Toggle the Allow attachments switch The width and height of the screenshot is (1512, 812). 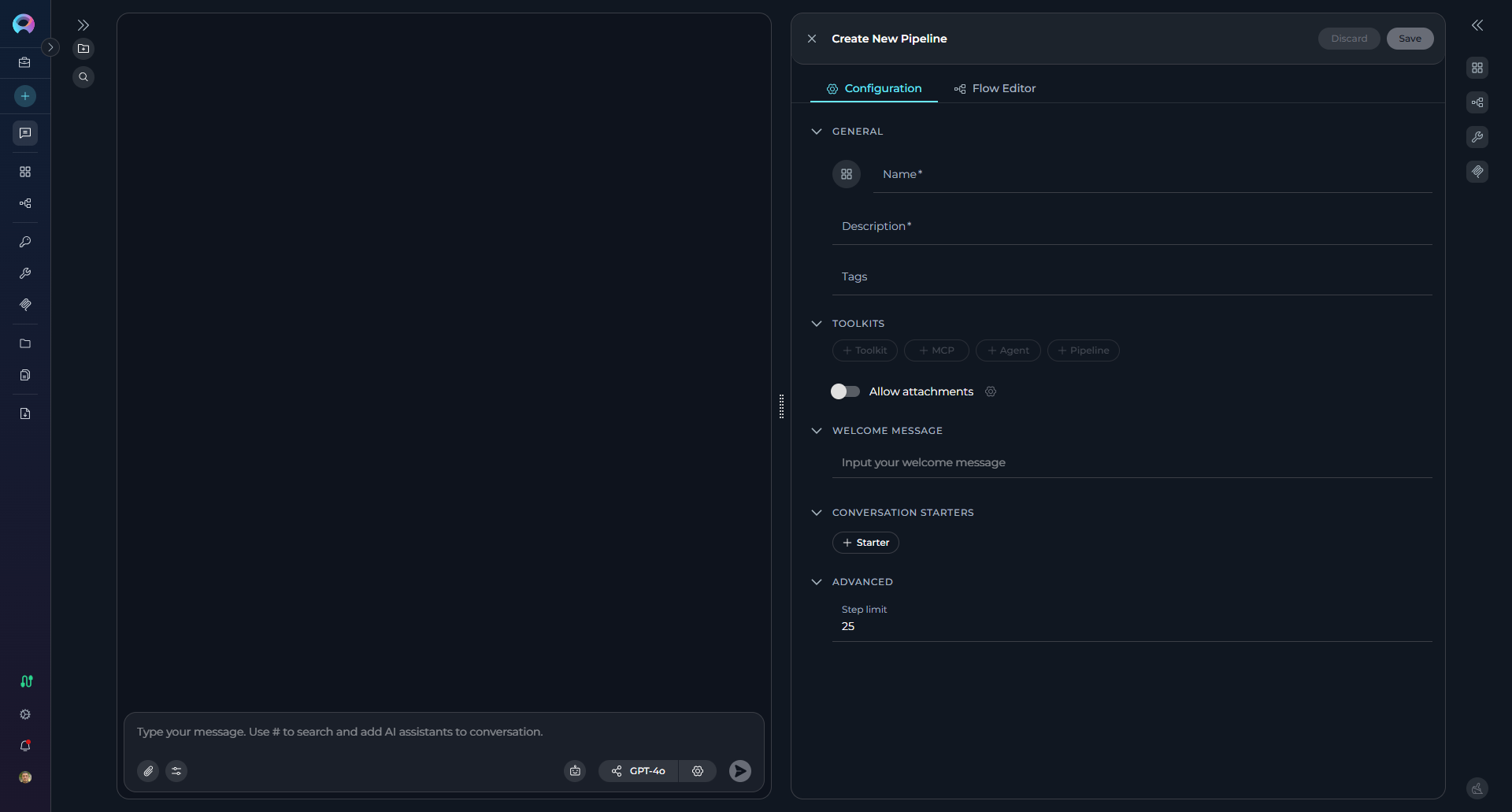(x=845, y=391)
